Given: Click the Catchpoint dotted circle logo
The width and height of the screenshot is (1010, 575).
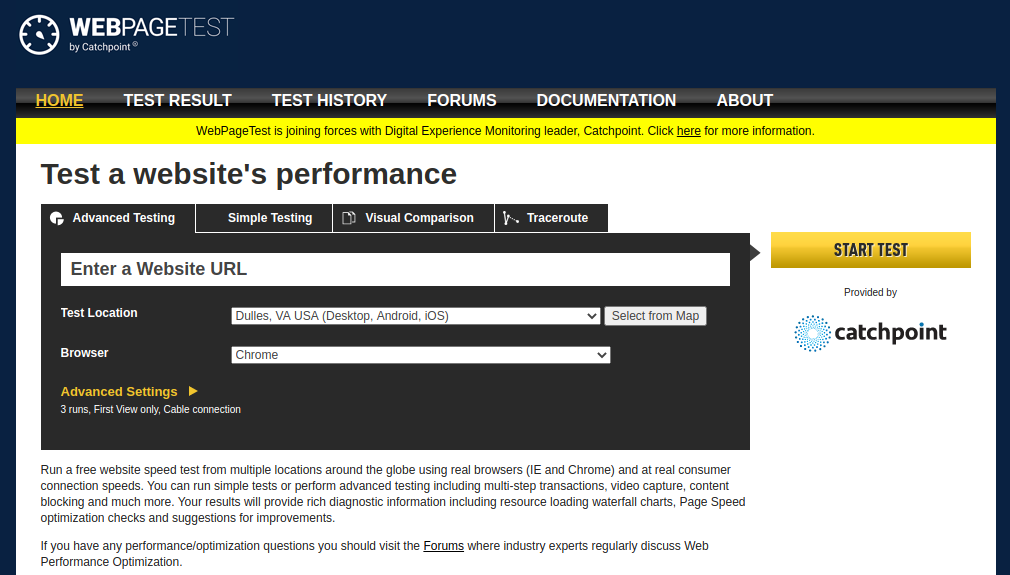Looking at the screenshot, I should 812,333.
